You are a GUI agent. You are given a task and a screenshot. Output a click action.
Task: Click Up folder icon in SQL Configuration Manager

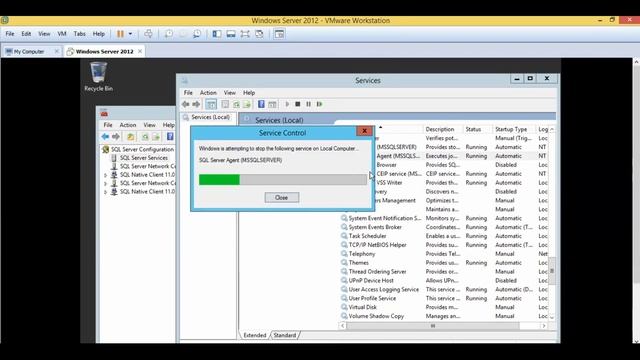point(131,137)
